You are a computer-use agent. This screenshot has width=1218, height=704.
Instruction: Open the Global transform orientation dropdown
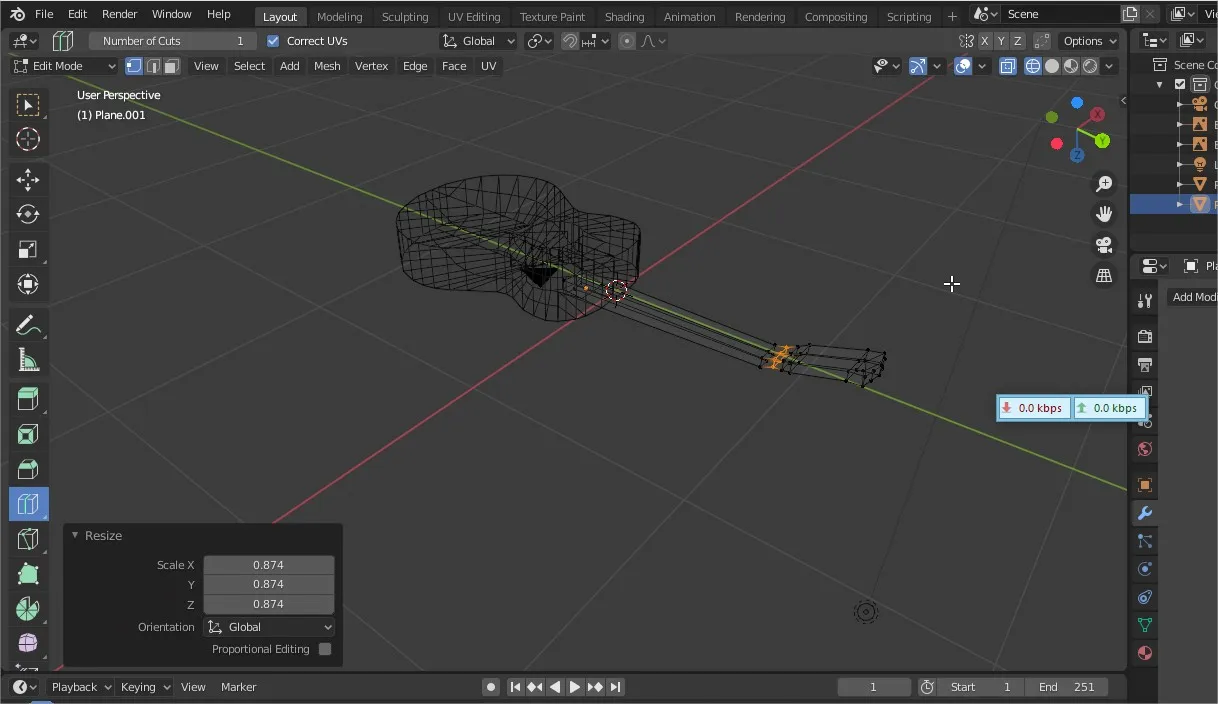[478, 41]
